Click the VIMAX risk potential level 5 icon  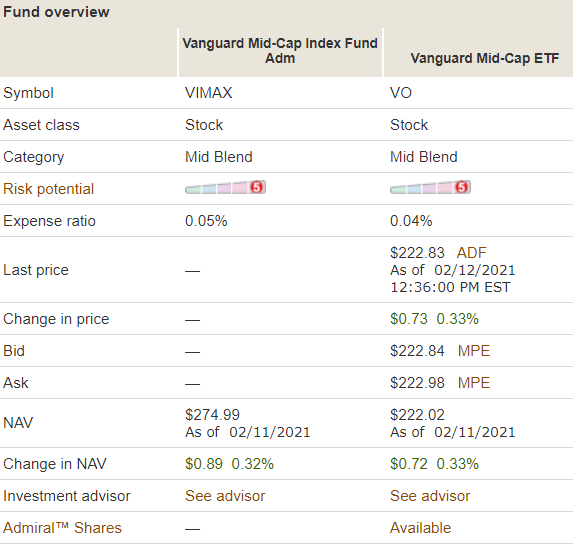coord(257,188)
